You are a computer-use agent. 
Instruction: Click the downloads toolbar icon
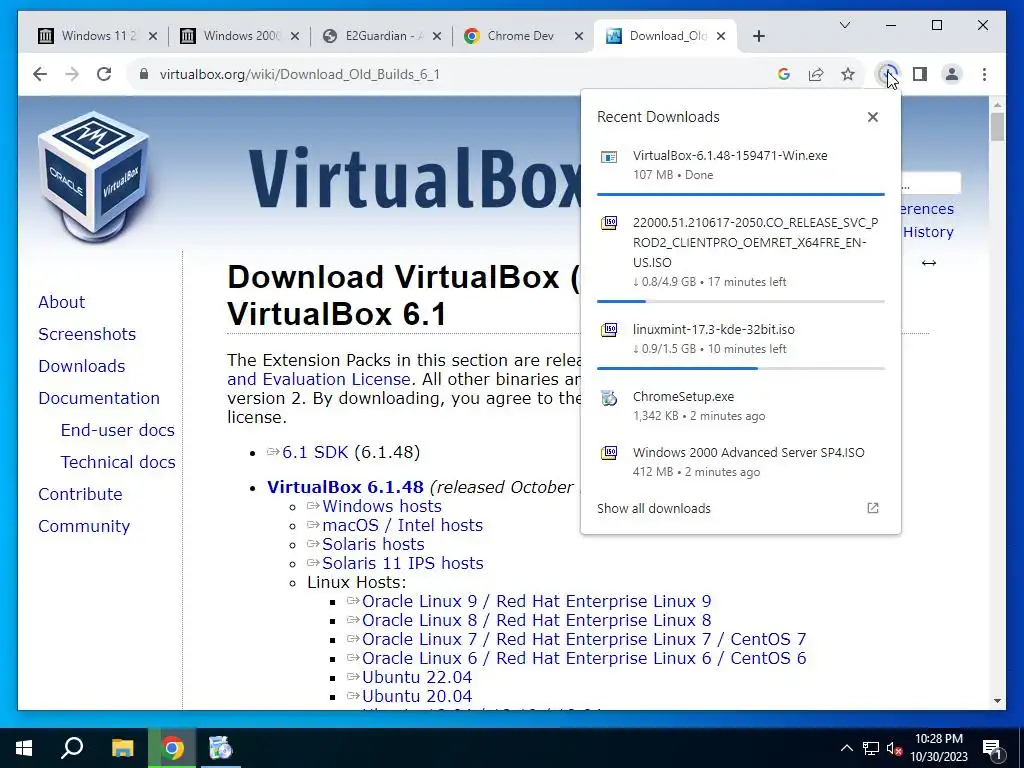pos(888,74)
